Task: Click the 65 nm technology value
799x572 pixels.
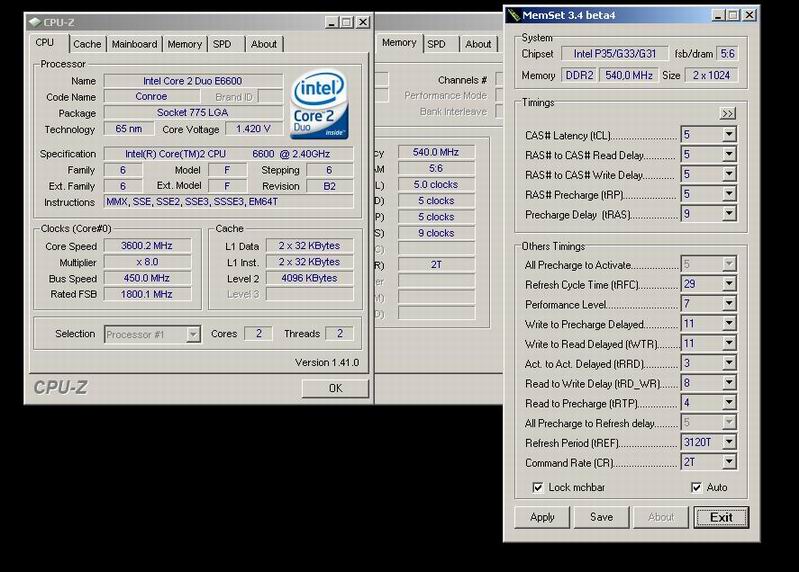Action: pos(128,129)
